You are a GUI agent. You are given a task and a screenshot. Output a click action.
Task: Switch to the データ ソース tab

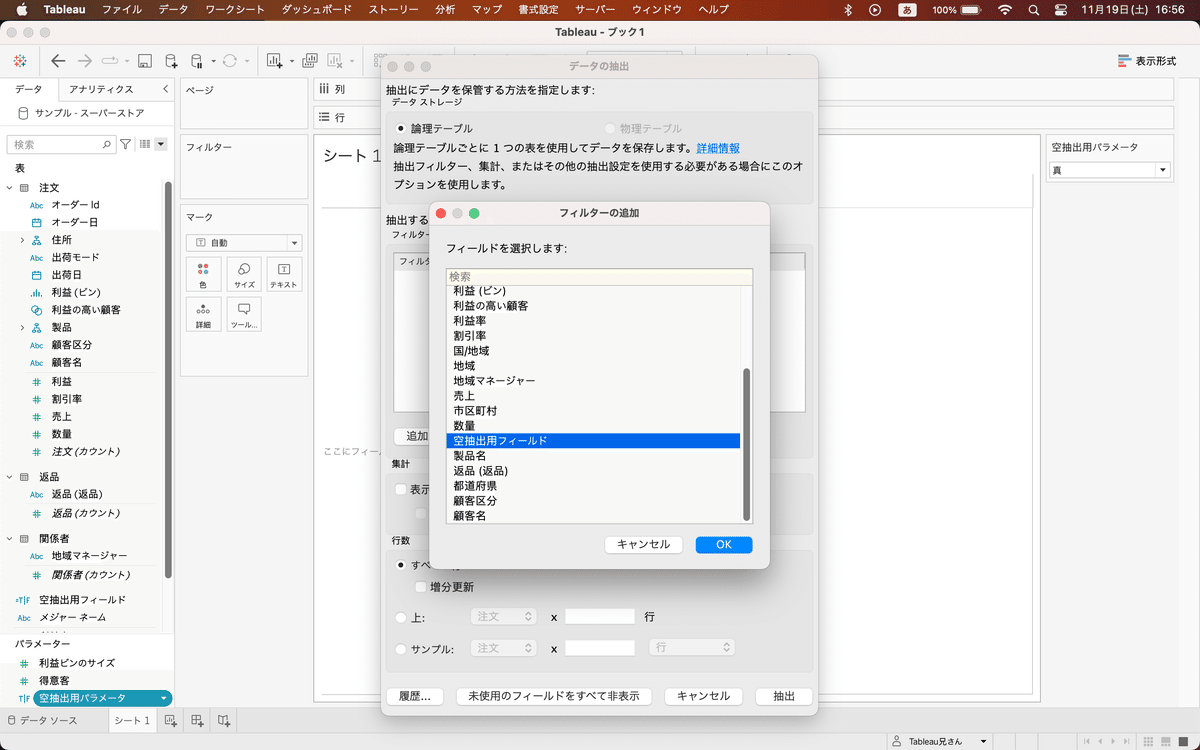[42, 720]
